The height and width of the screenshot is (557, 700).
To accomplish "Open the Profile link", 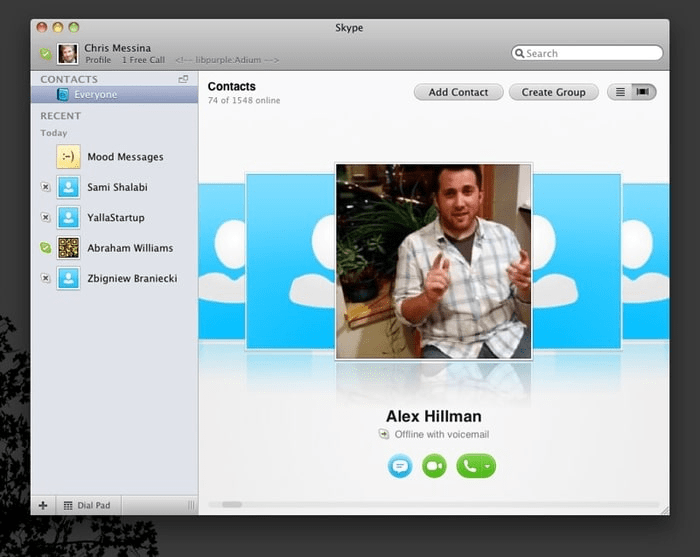I will tap(98, 60).
